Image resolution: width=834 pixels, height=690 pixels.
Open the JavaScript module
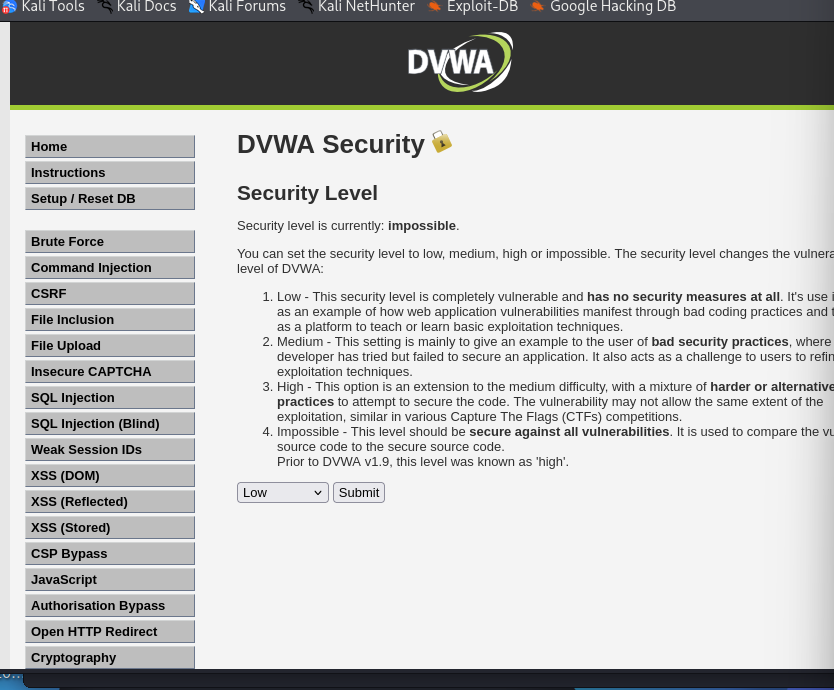(110, 580)
